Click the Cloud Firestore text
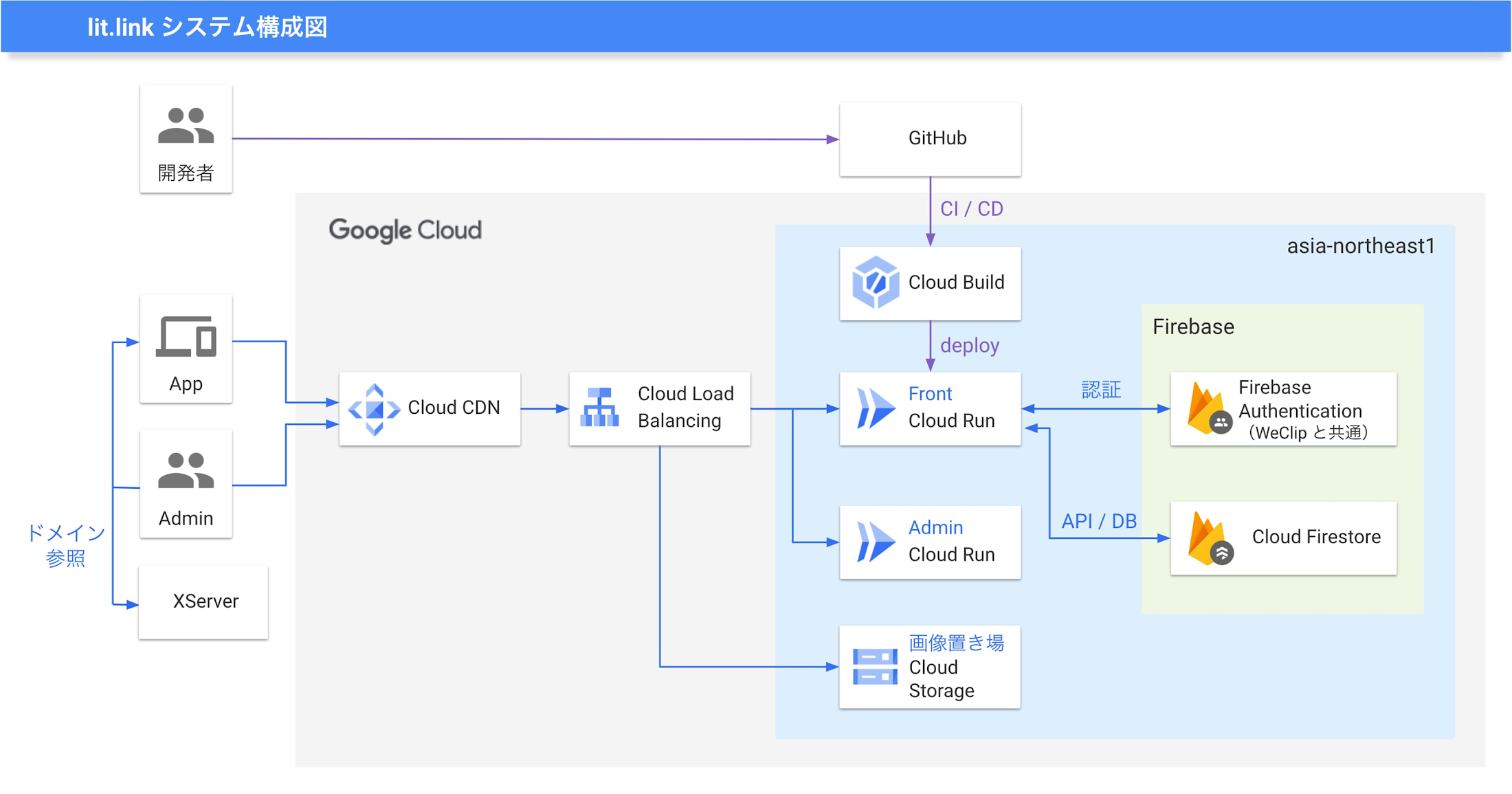This screenshot has height=794, width=1512. pyautogui.click(x=1316, y=537)
